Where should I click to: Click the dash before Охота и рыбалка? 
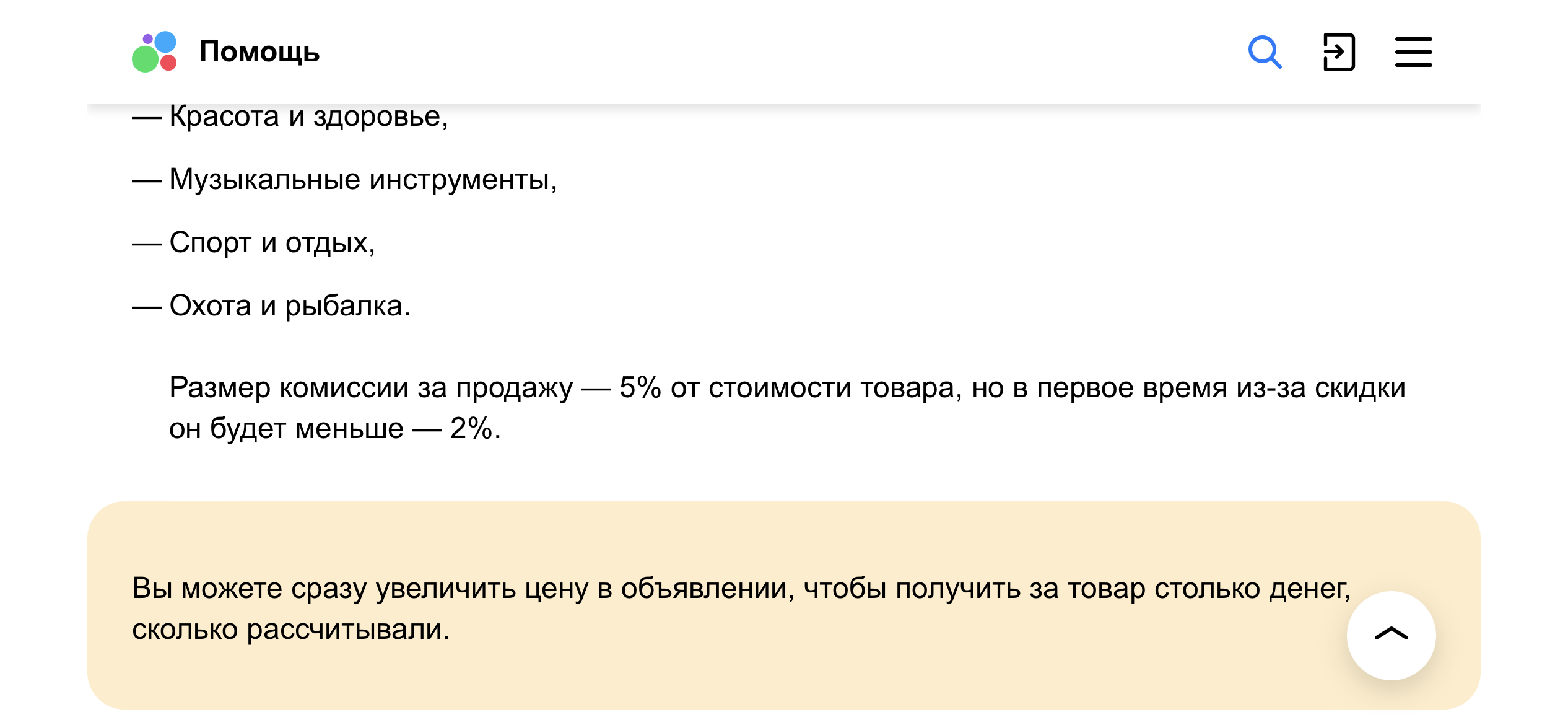[x=147, y=307]
